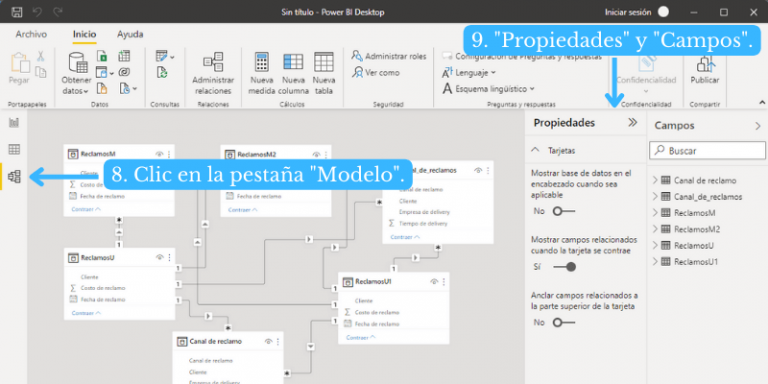Click more options on ReclamosU table
This screenshot has width=768, height=384.
169,257
